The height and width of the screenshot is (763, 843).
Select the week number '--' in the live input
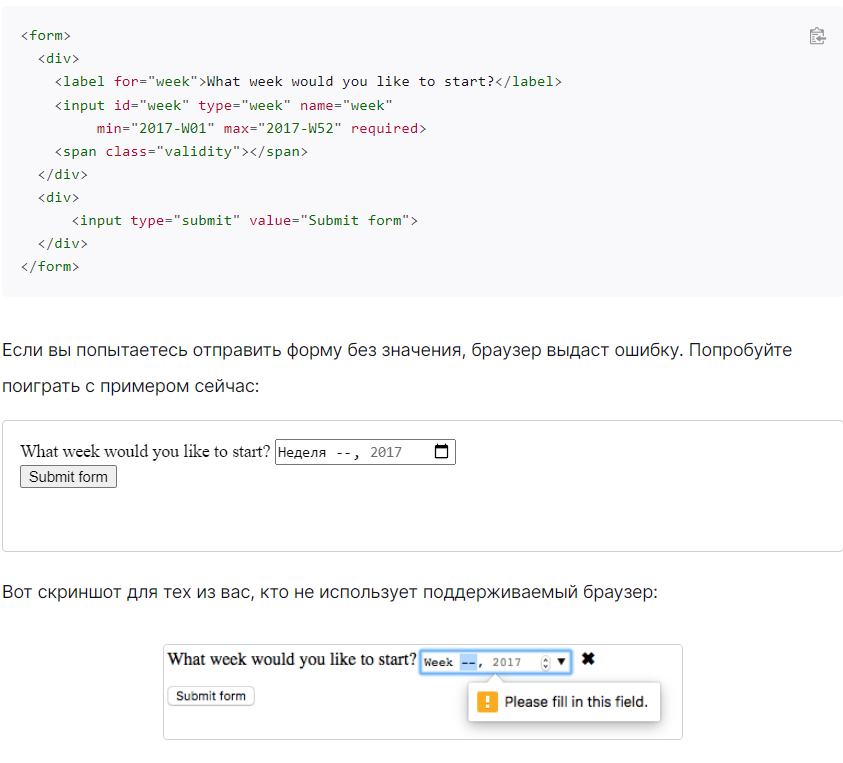(x=346, y=452)
